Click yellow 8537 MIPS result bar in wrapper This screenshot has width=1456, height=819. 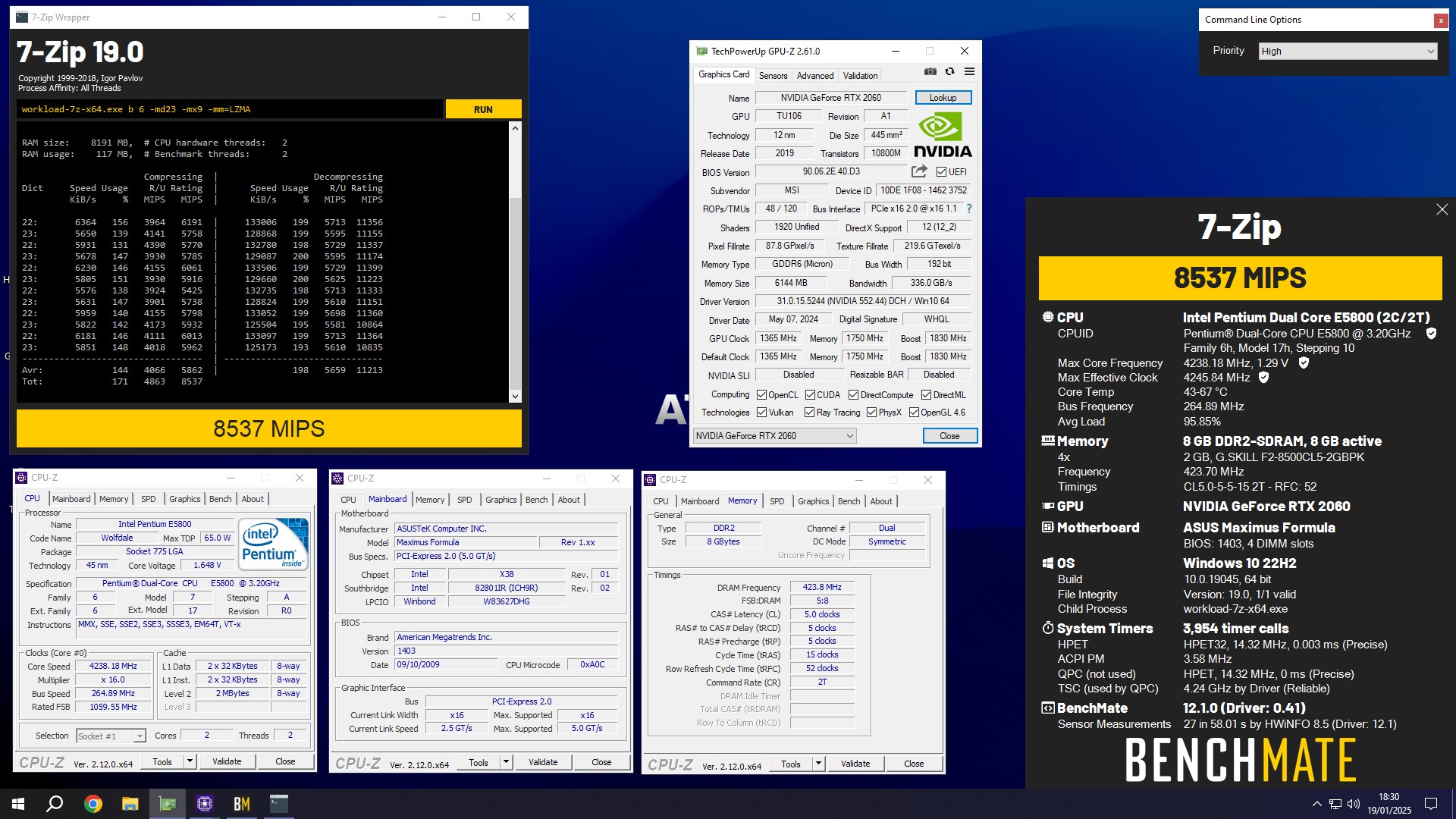coord(268,428)
